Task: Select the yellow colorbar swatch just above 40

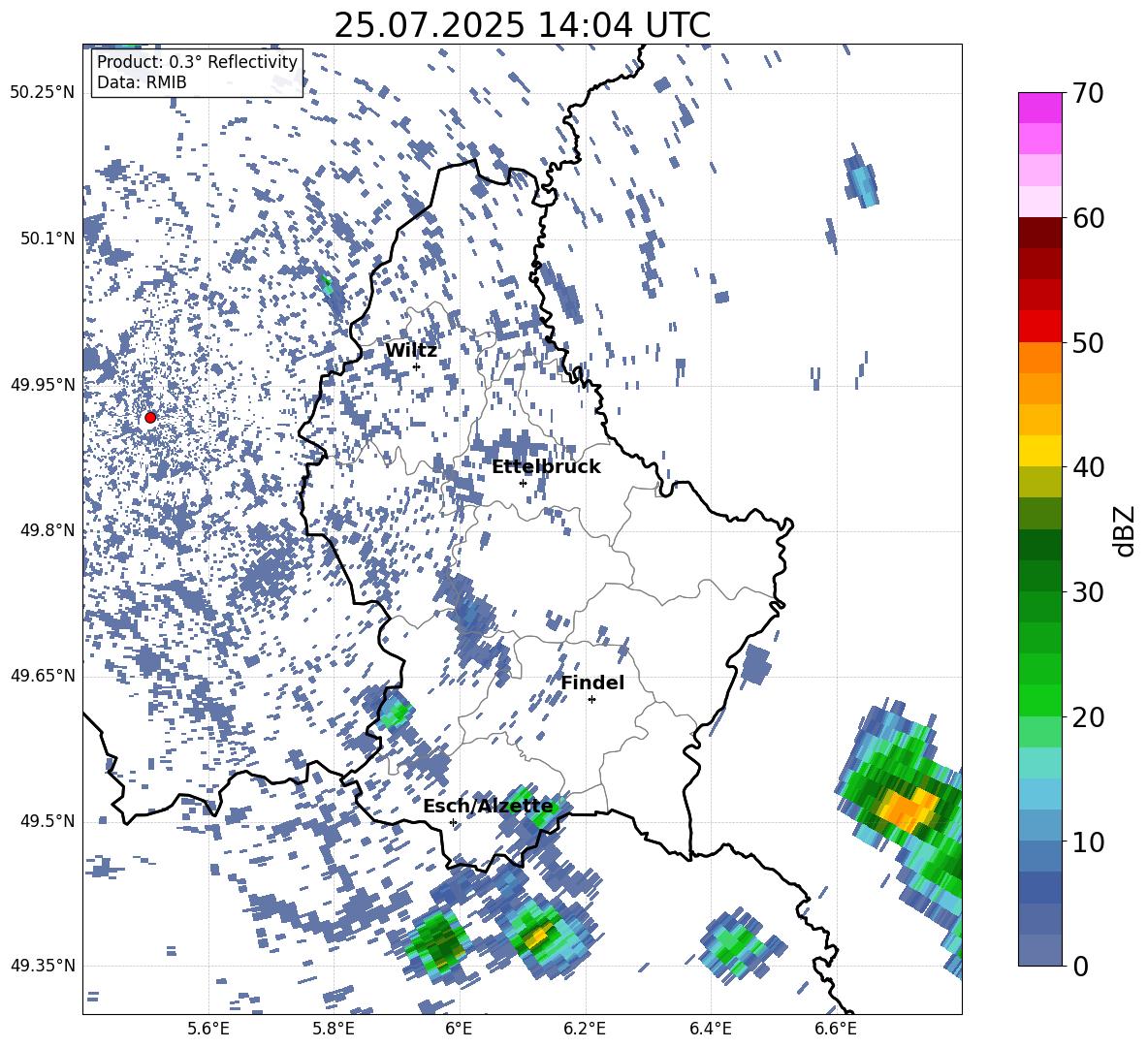Action: click(1039, 452)
